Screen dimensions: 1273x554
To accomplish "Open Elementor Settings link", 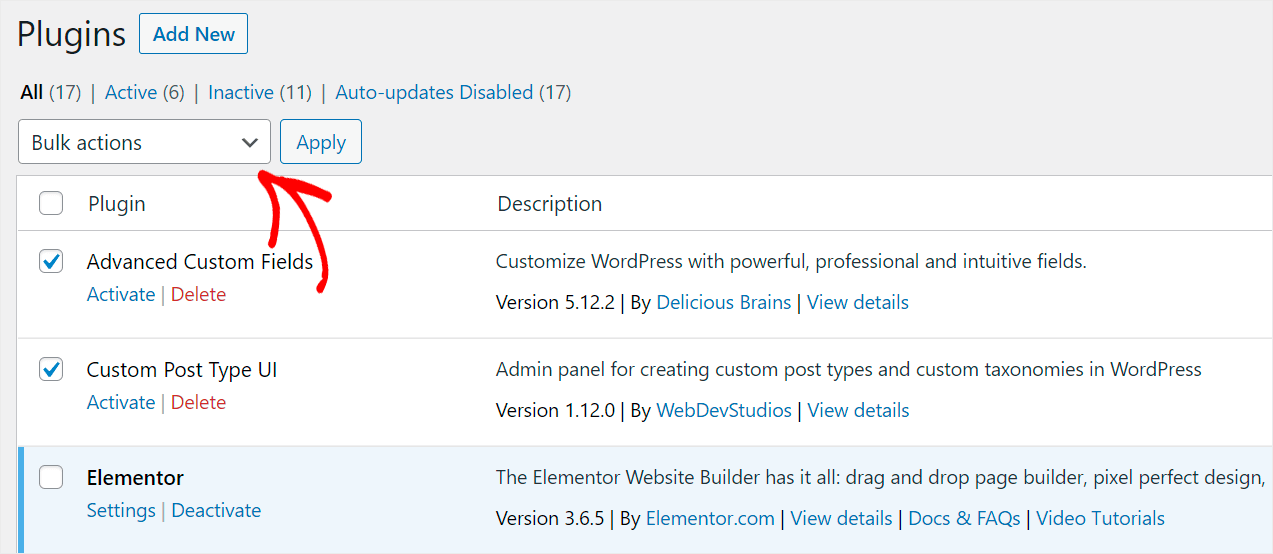I will (x=121, y=510).
